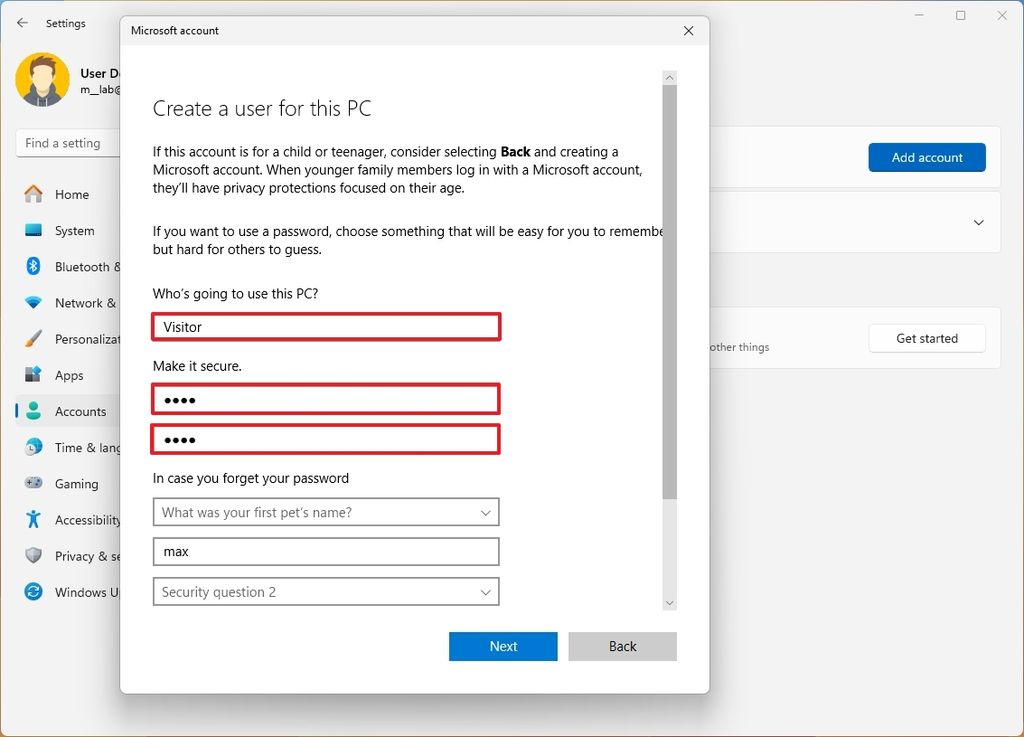The width and height of the screenshot is (1024, 737).
Task: Click the dialog vertical scrollbar thumb
Action: tap(669, 292)
